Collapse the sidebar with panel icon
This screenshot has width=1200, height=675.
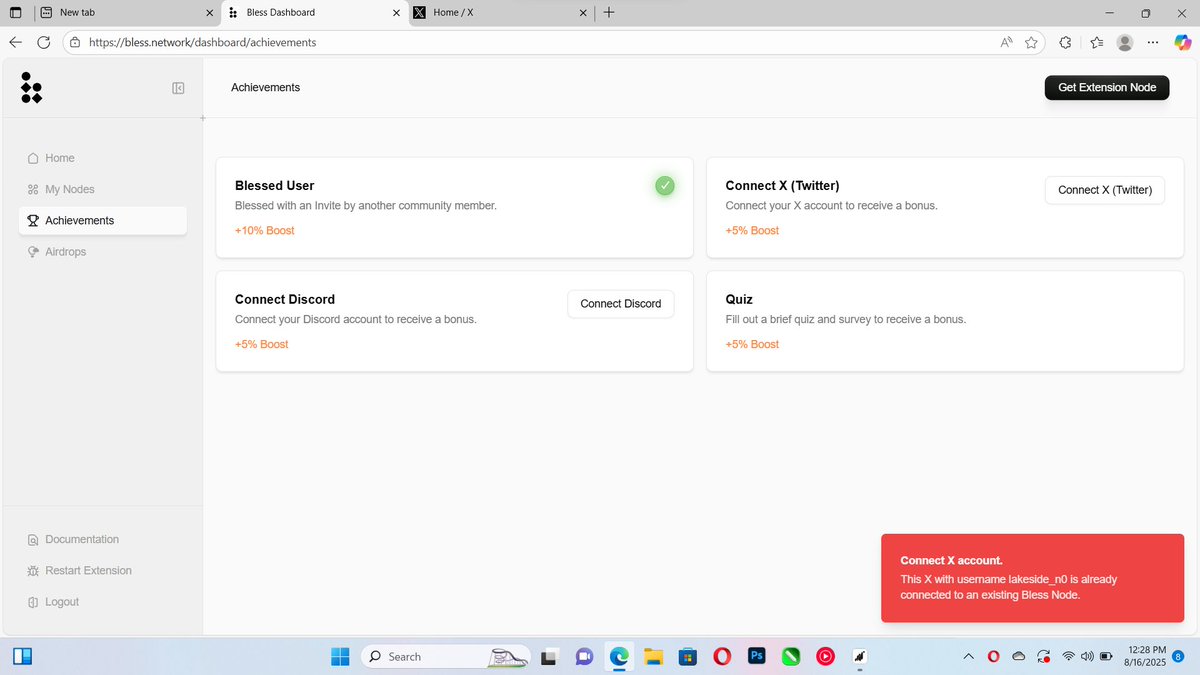click(x=178, y=88)
